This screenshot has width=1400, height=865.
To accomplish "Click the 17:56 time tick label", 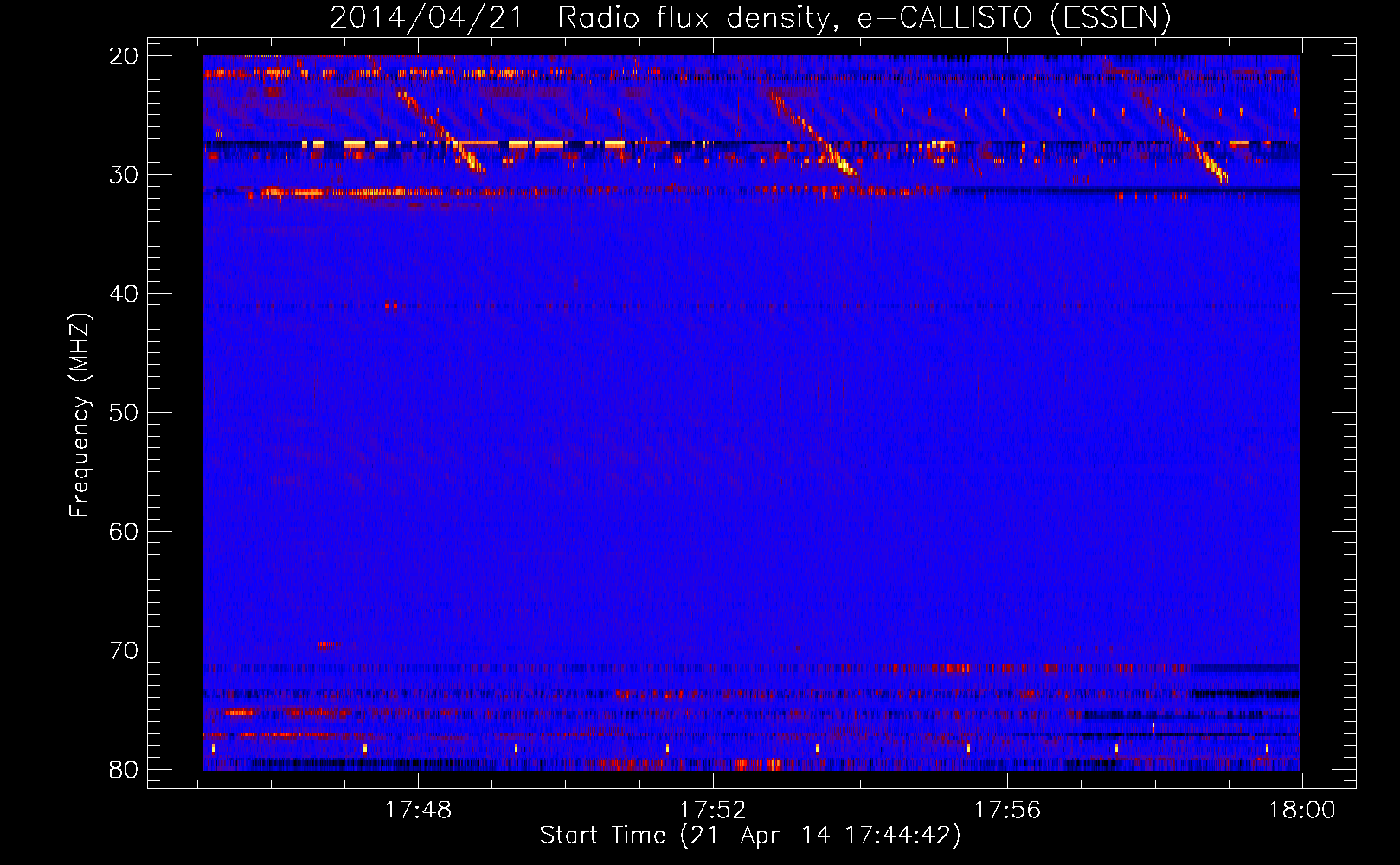I will tap(1008, 811).
